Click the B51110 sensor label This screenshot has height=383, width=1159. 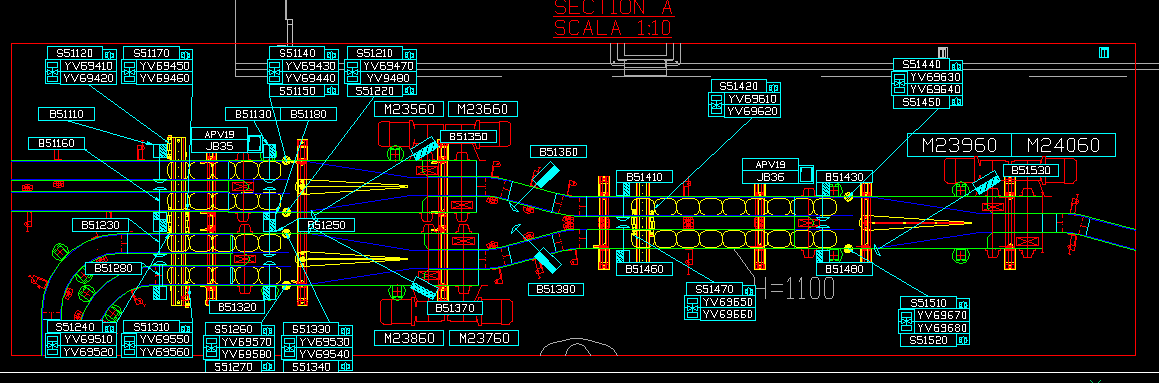tap(67, 114)
